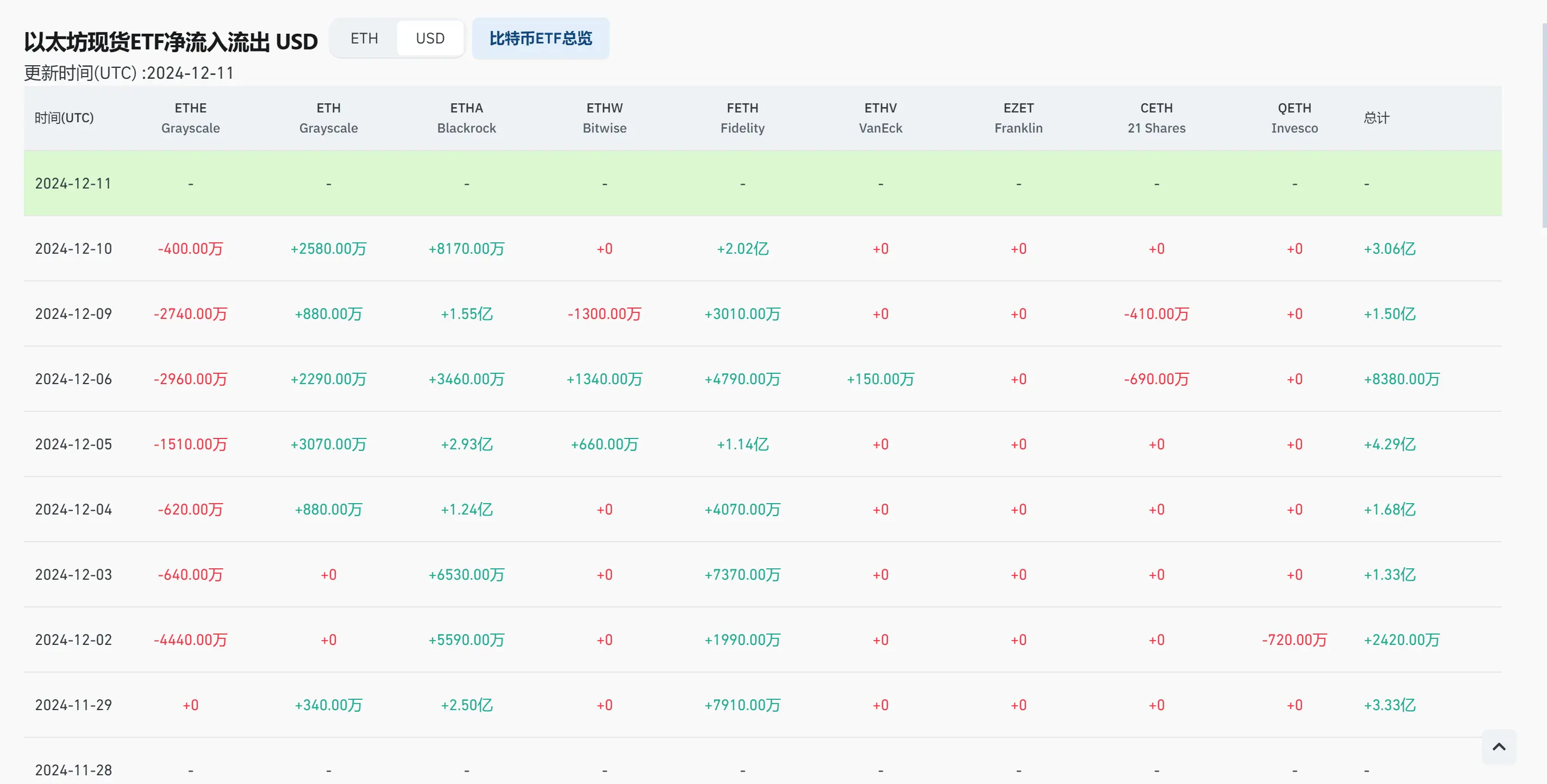This screenshot has width=1547, height=784.
Task: Click the ETHV +150.00万 cell on 2024-12-06
Action: 880,379
